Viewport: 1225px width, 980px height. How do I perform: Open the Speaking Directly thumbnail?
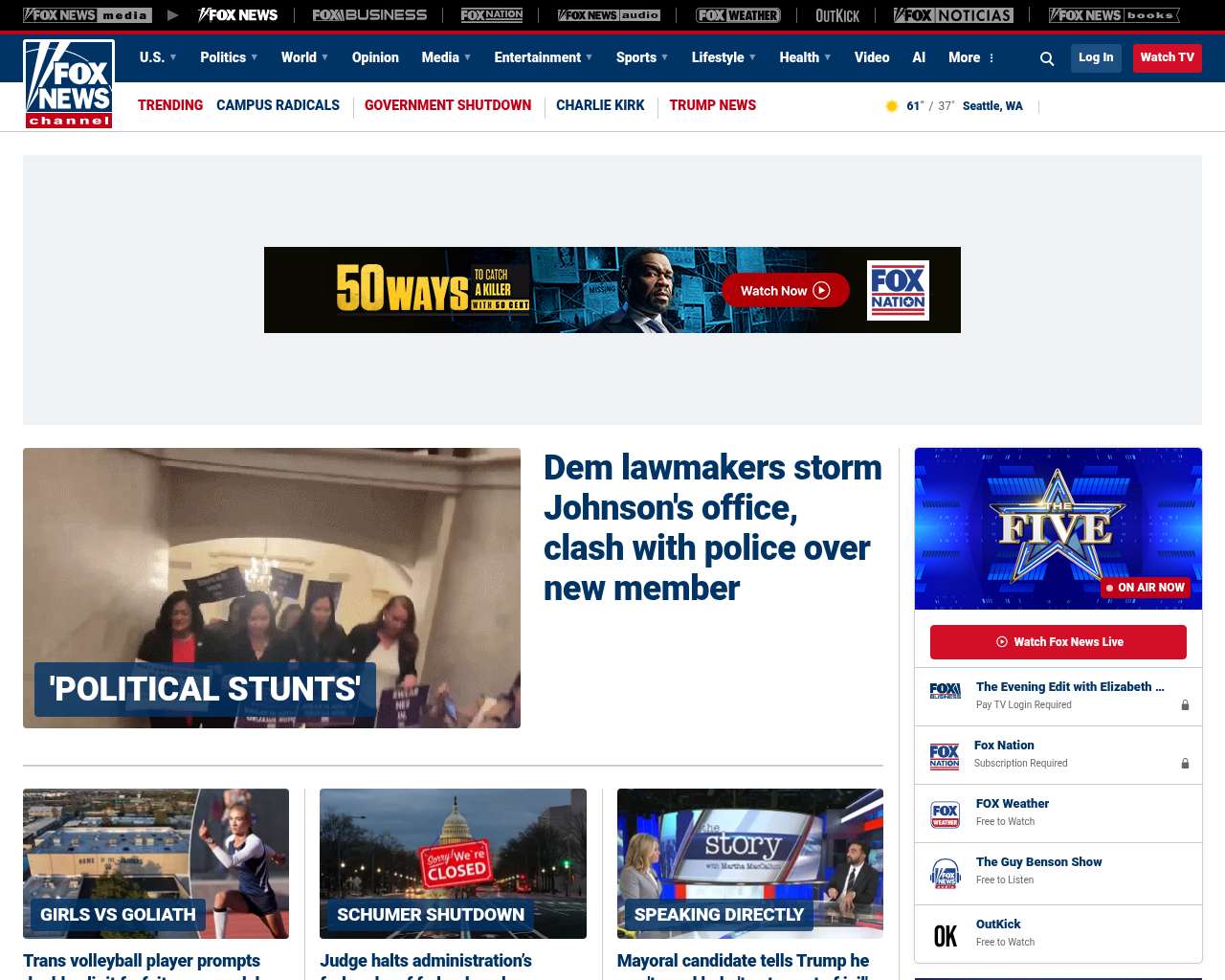click(x=750, y=863)
